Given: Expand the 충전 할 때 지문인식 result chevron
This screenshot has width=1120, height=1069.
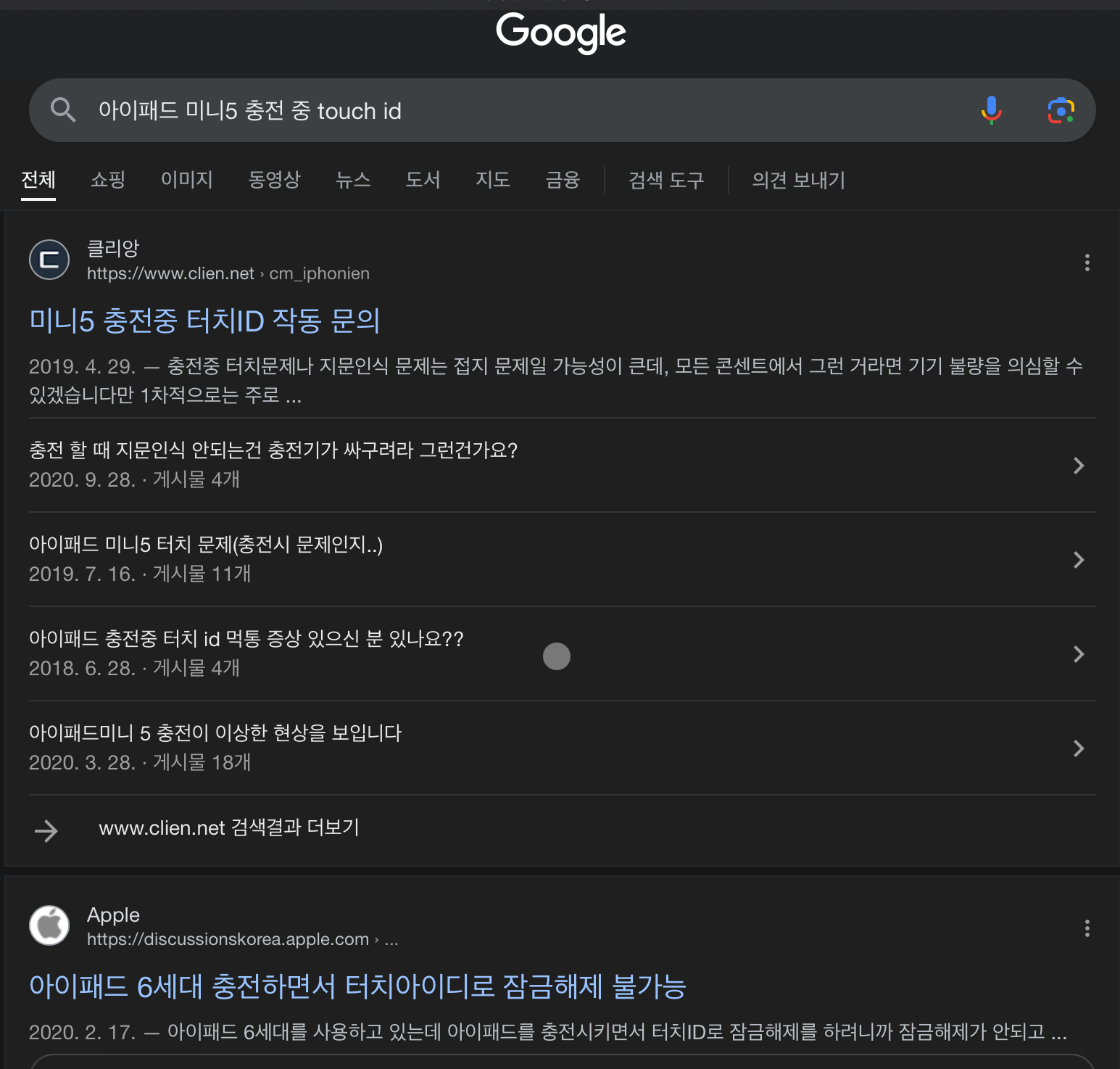Looking at the screenshot, I should coord(1079,466).
